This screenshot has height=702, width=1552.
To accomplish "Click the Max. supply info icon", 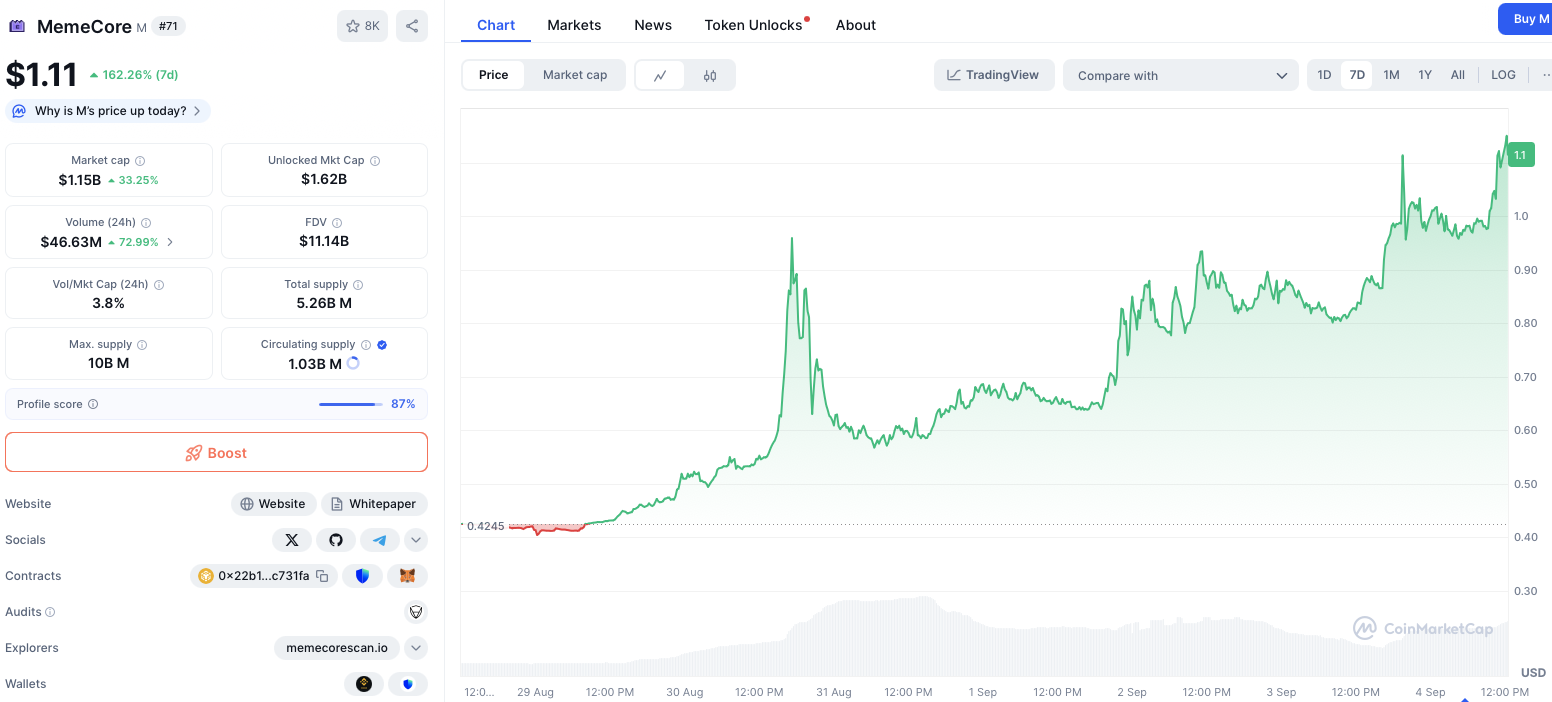I will pos(142,345).
